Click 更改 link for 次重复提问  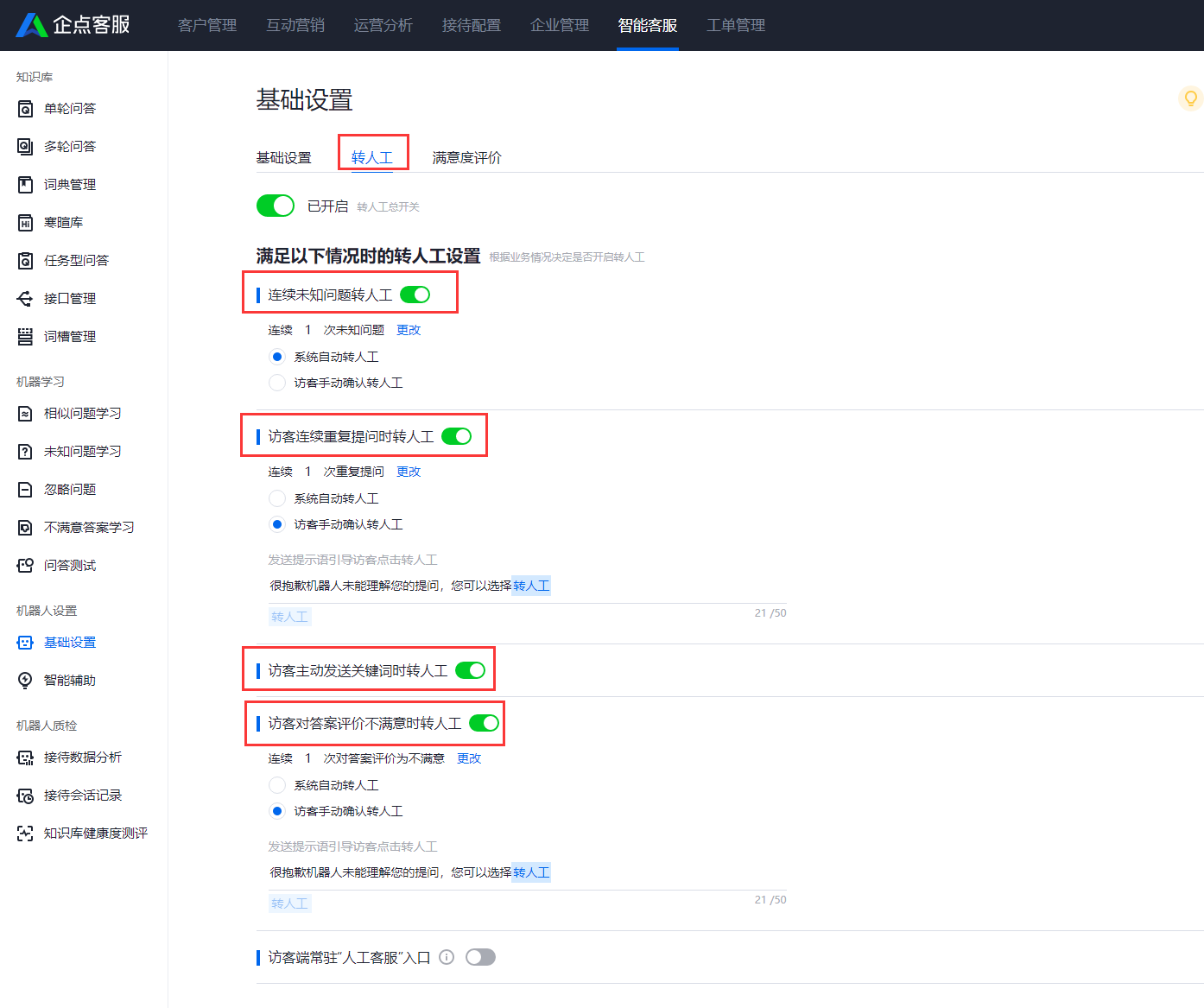409,472
